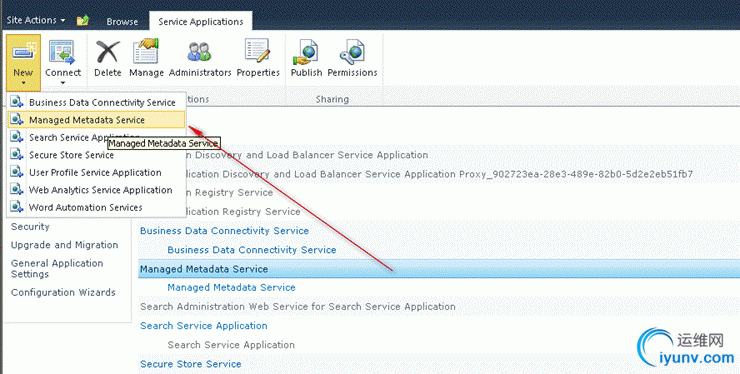
Task: Switch to the Browse tab
Action: pyautogui.click(x=122, y=22)
